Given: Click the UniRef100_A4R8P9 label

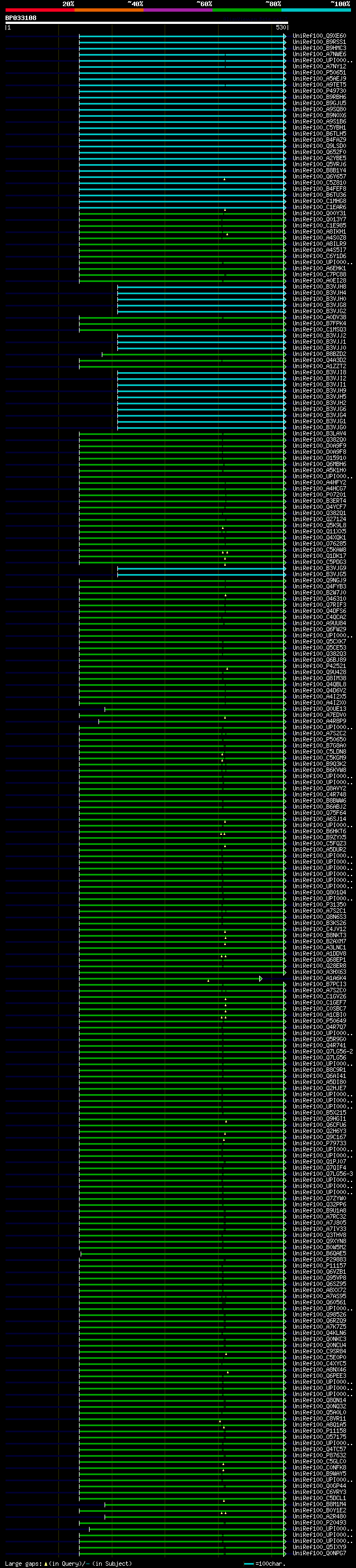Looking at the screenshot, I should coord(319,721).
